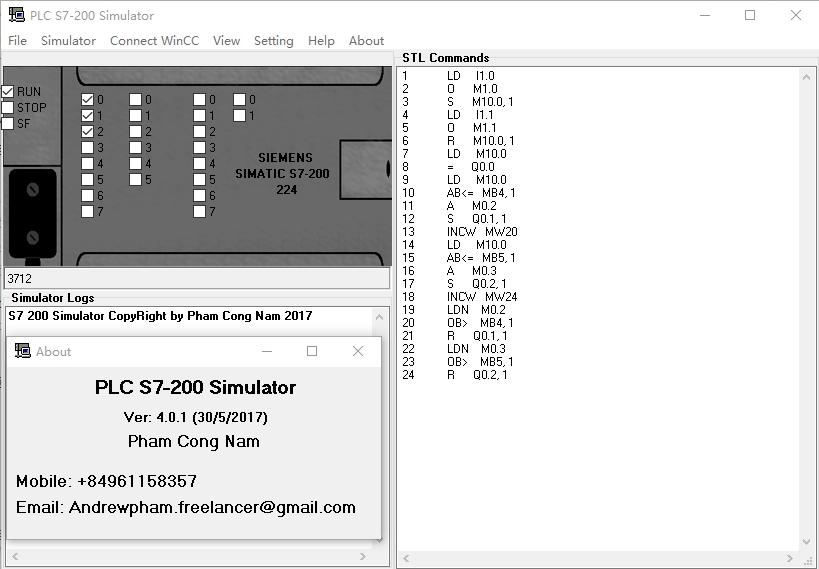Check box 7 in the leftmost I/O column
Image resolution: width=819 pixels, height=569 pixels.
(88, 212)
